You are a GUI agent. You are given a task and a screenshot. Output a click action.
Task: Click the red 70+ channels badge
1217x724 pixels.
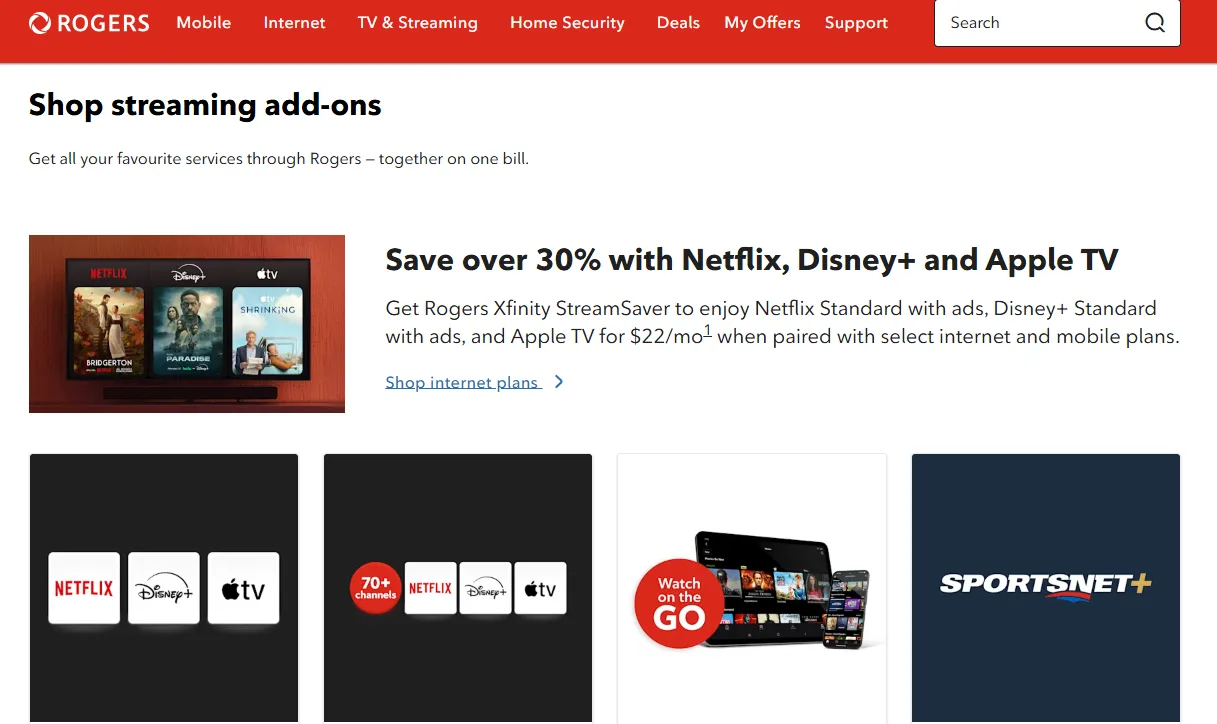[376, 588]
